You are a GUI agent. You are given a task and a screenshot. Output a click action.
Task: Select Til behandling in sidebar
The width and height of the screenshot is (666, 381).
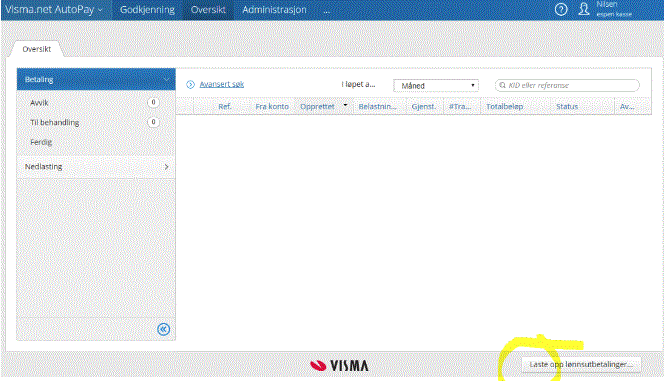pyautogui.click(x=54, y=122)
